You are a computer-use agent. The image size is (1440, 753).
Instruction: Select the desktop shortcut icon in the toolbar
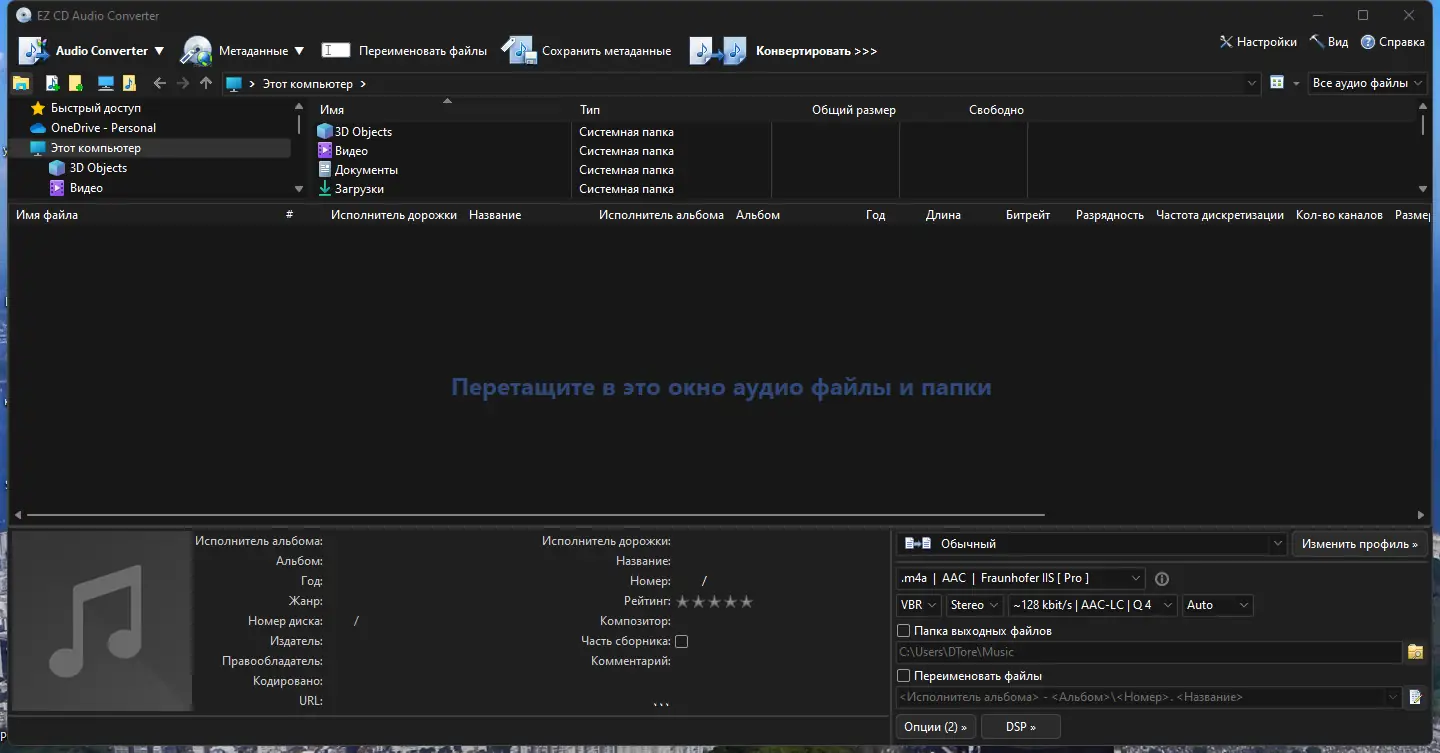click(104, 83)
